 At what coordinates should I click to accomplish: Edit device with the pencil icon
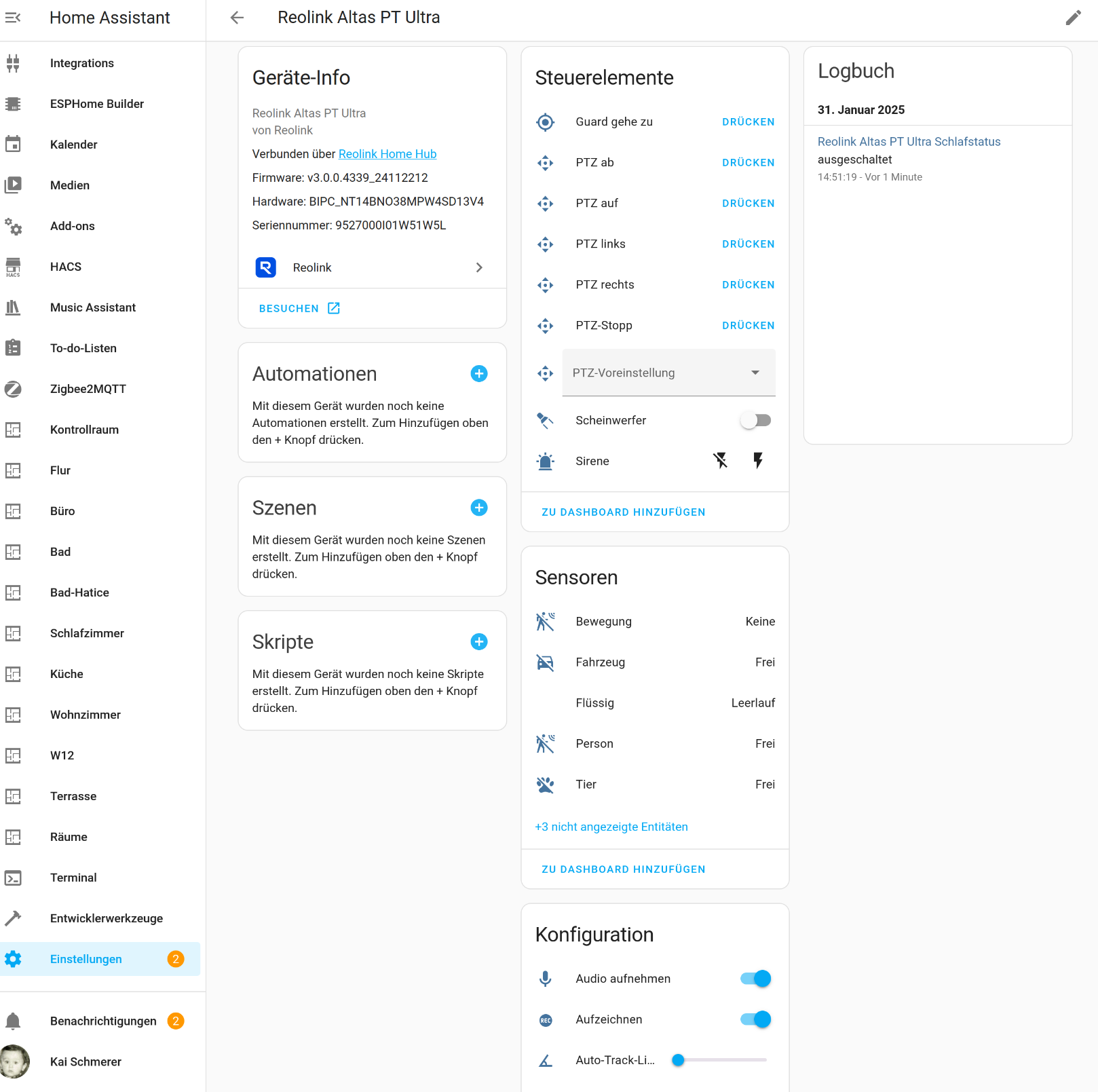coord(1073,18)
